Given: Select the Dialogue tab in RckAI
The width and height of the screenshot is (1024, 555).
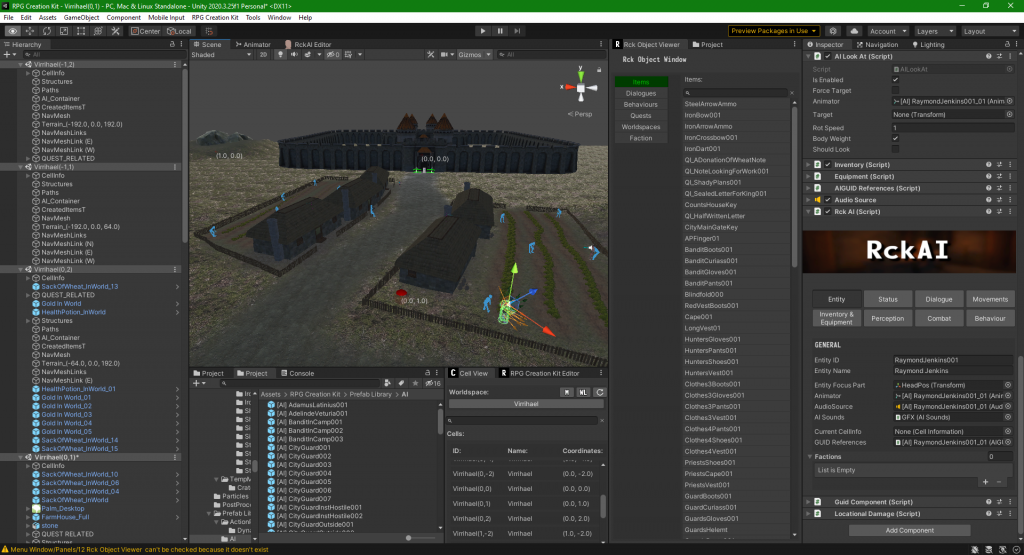Looking at the screenshot, I should pyautogui.click(x=938, y=299).
